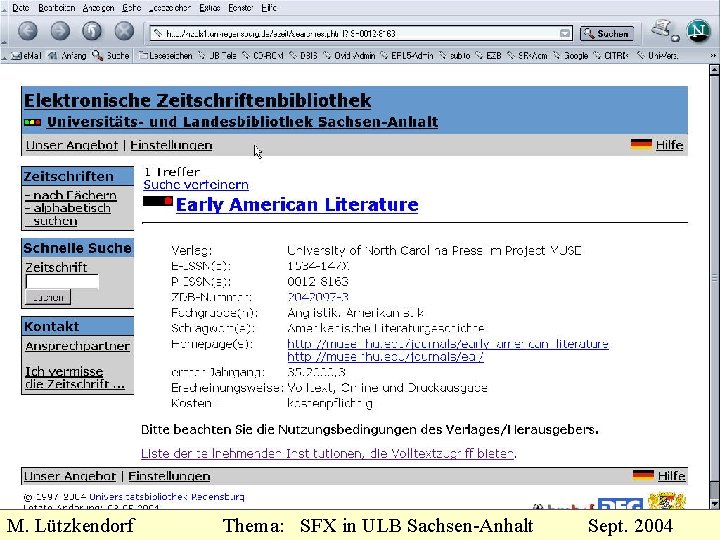Open the Ansprechpartner contact link
This screenshot has height=540, width=720.
click(x=78, y=346)
